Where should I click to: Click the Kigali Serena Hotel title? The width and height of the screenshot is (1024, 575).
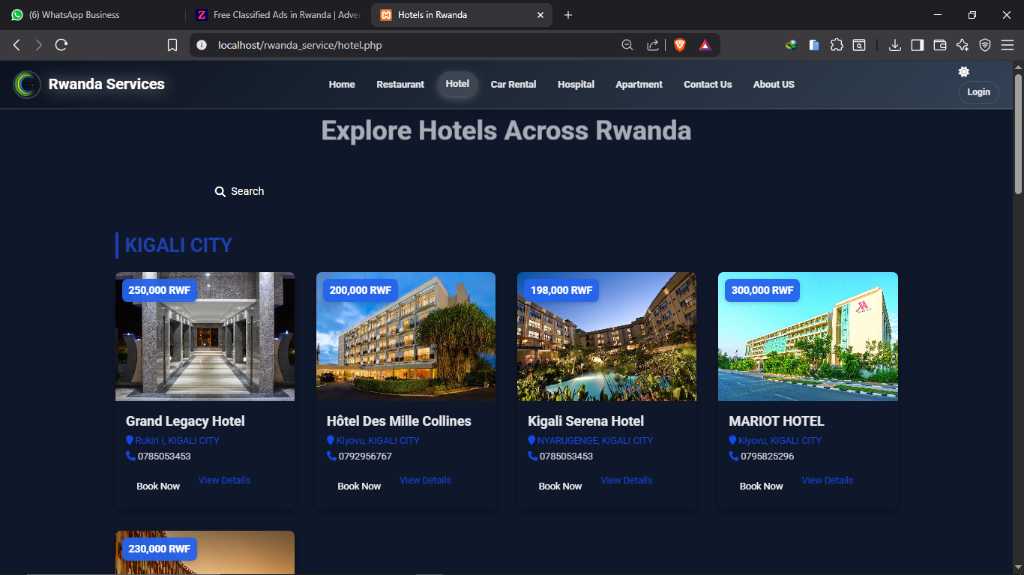pyautogui.click(x=586, y=421)
